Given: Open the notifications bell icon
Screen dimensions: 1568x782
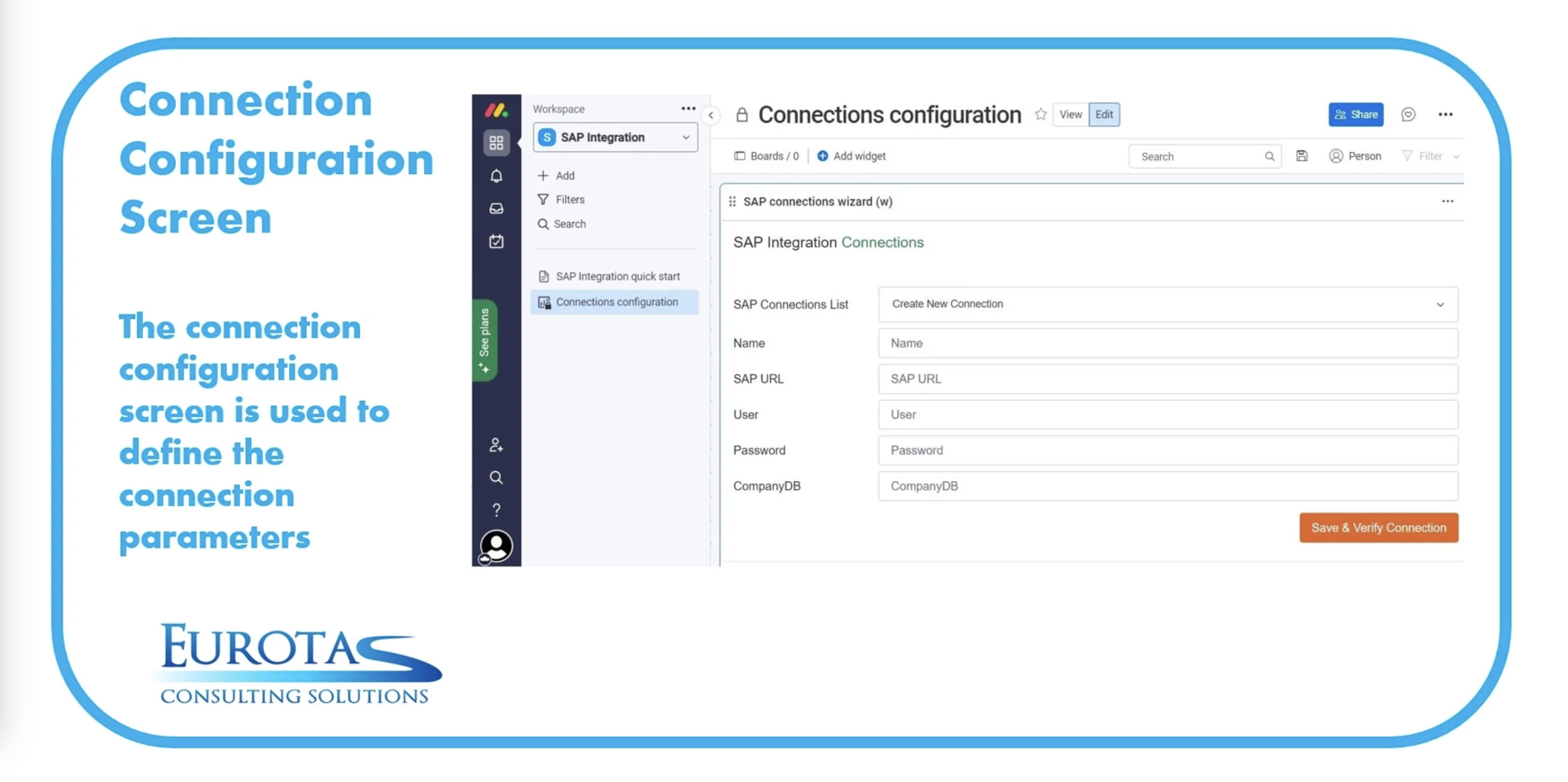Looking at the screenshot, I should point(496,176).
